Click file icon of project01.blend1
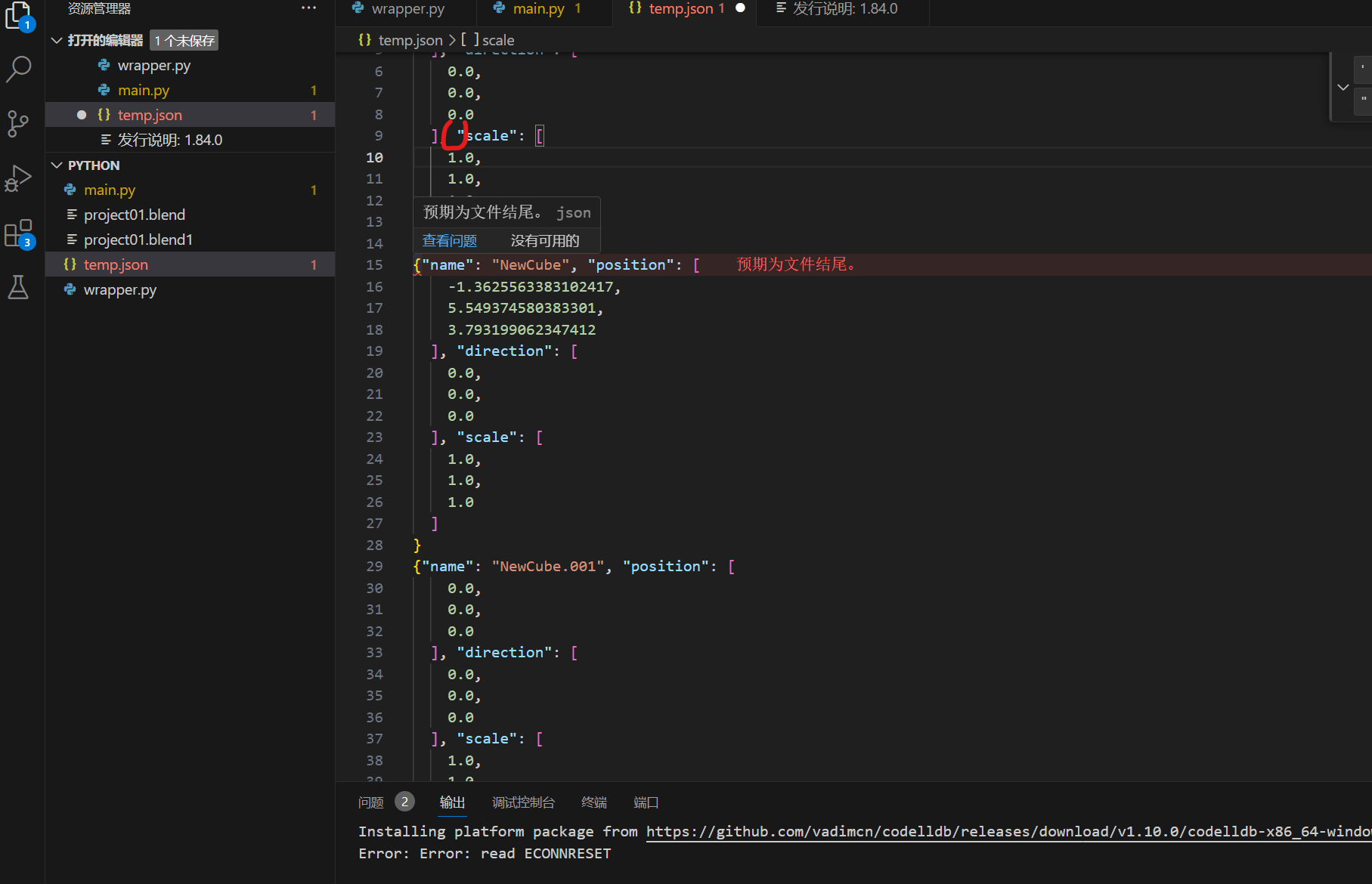 (x=72, y=240)
